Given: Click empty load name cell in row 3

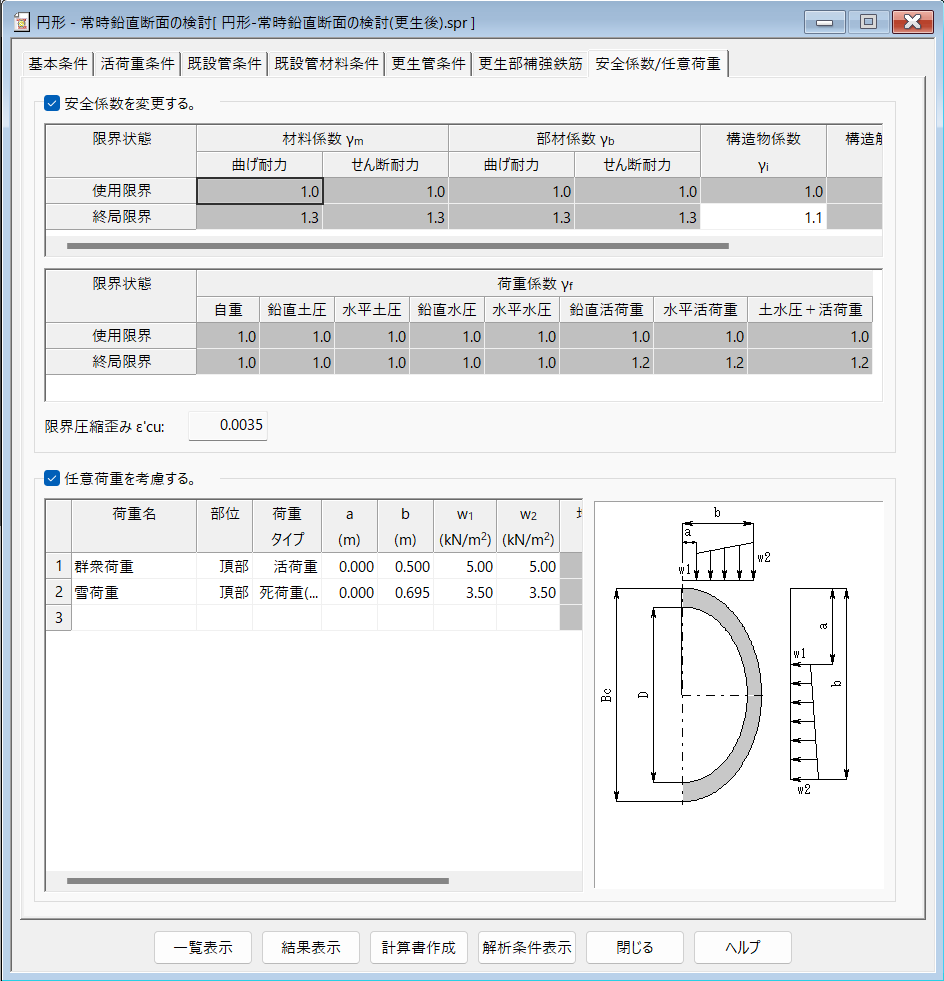Looking at the screenshot, I should (134, 618).
